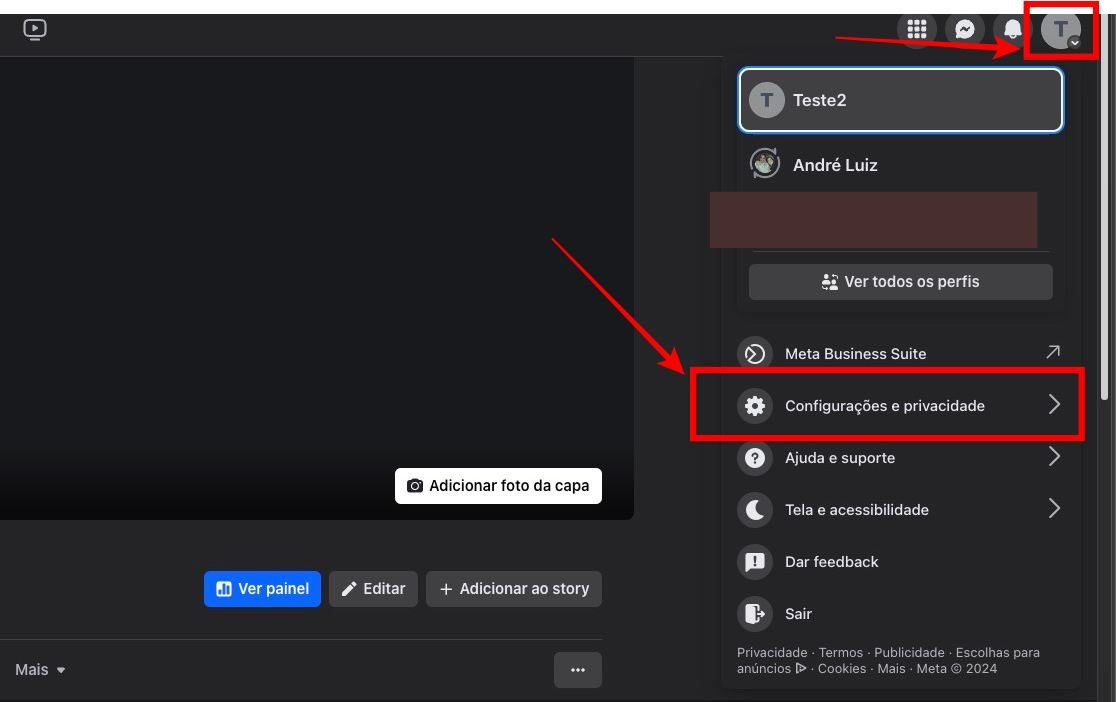Click the Dar feedback icon

coord(755,561)
